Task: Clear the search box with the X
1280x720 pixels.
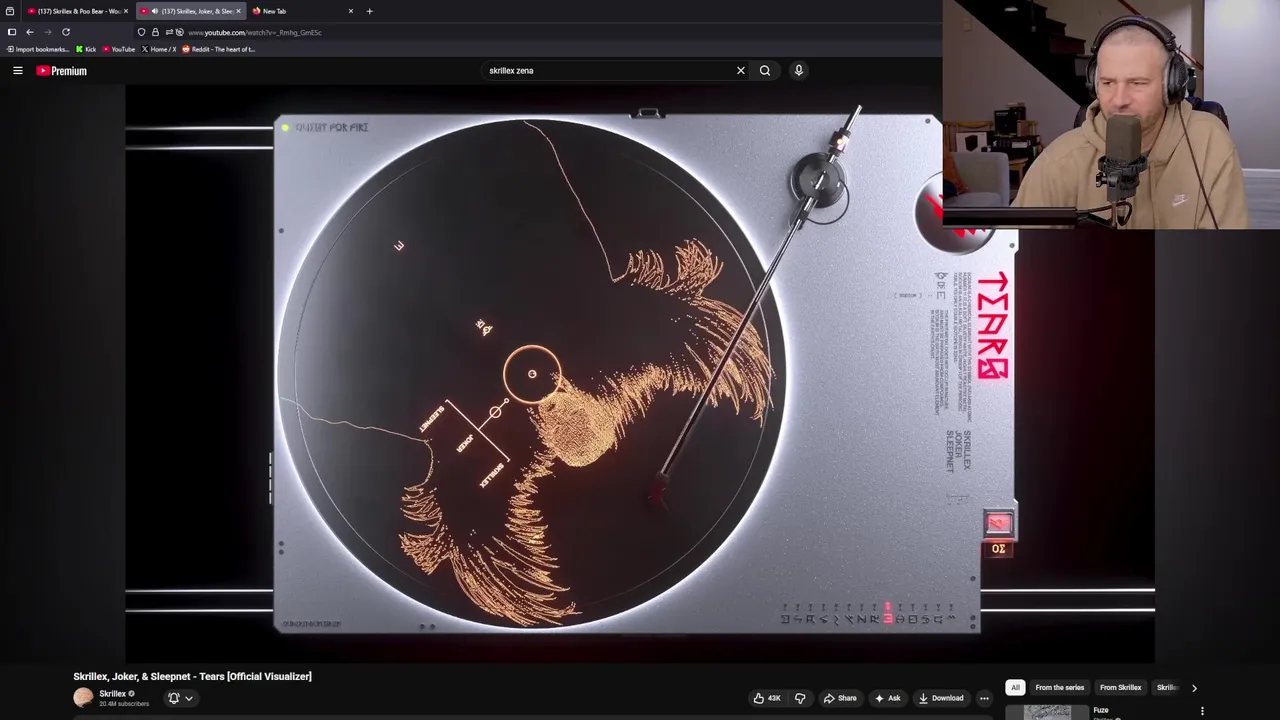Action: pyautogui.click(x=741, y=71)
